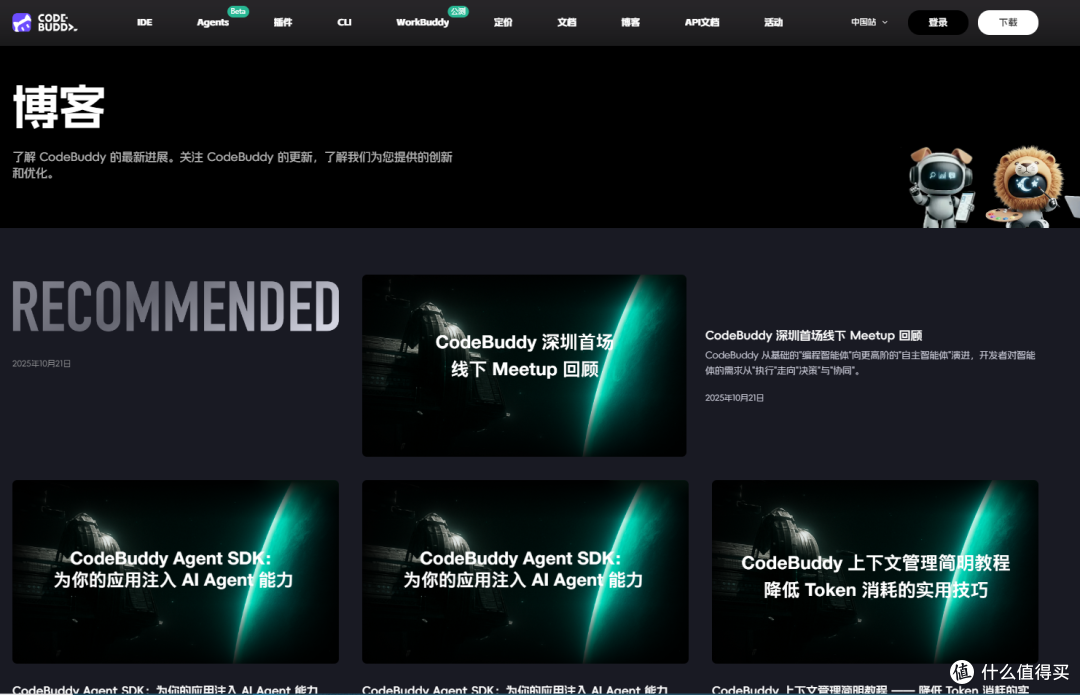The width and height of the screenshot is (1080, 695).
Task: Open the 上下文管理简明教程 card thumbnail
Action: (x=875, y=572)
